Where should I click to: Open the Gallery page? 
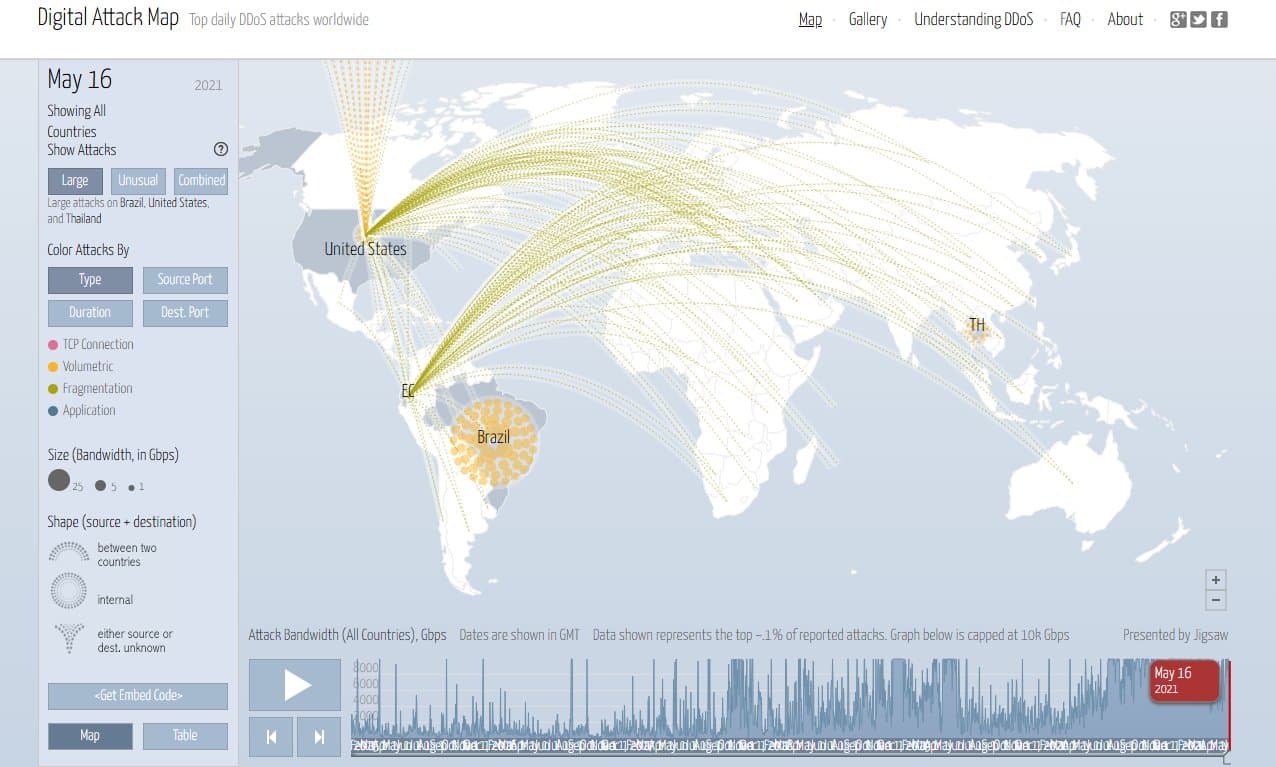[868, 20]
